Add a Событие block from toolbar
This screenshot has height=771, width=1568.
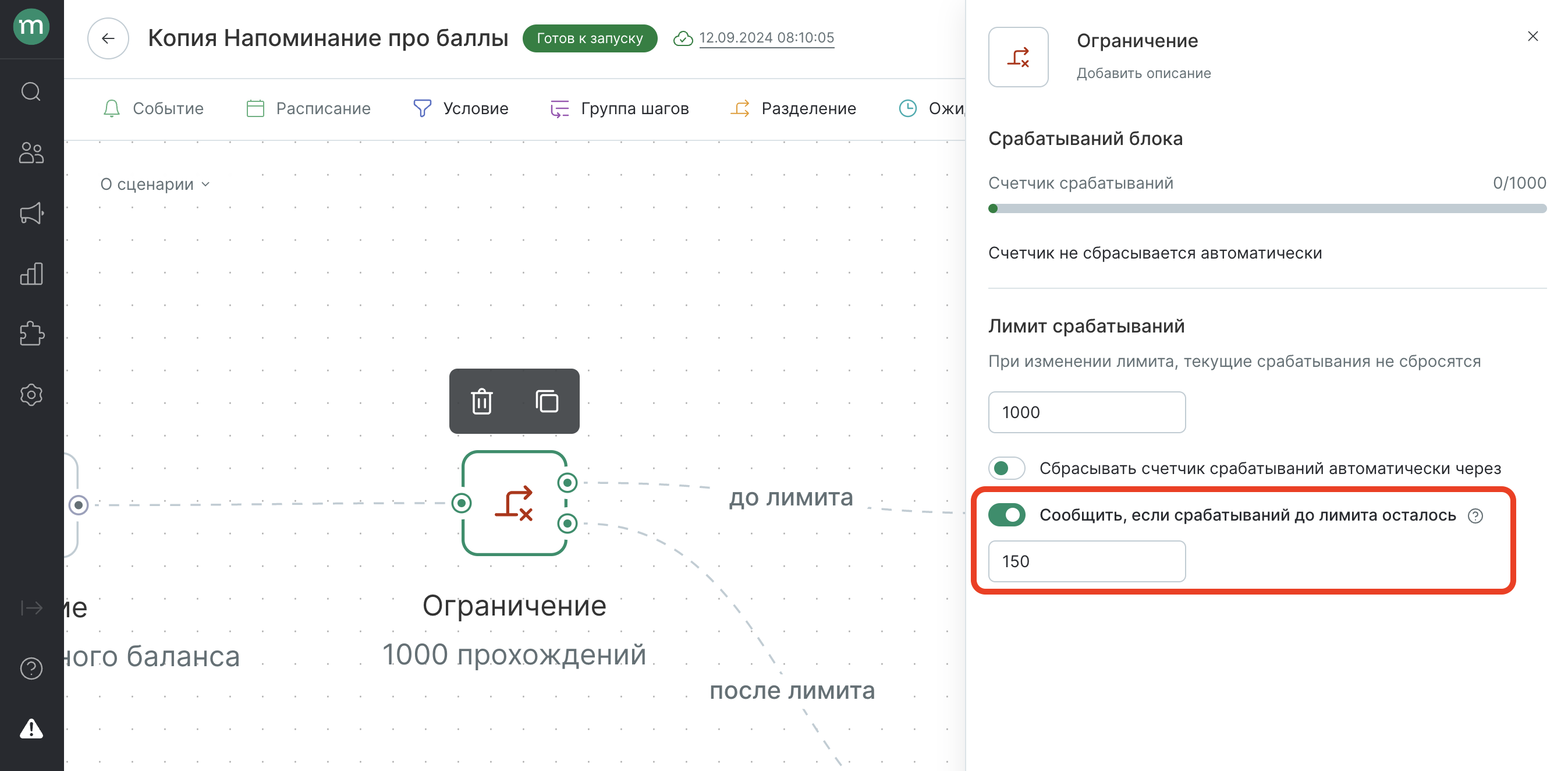[x=152, y=108]
